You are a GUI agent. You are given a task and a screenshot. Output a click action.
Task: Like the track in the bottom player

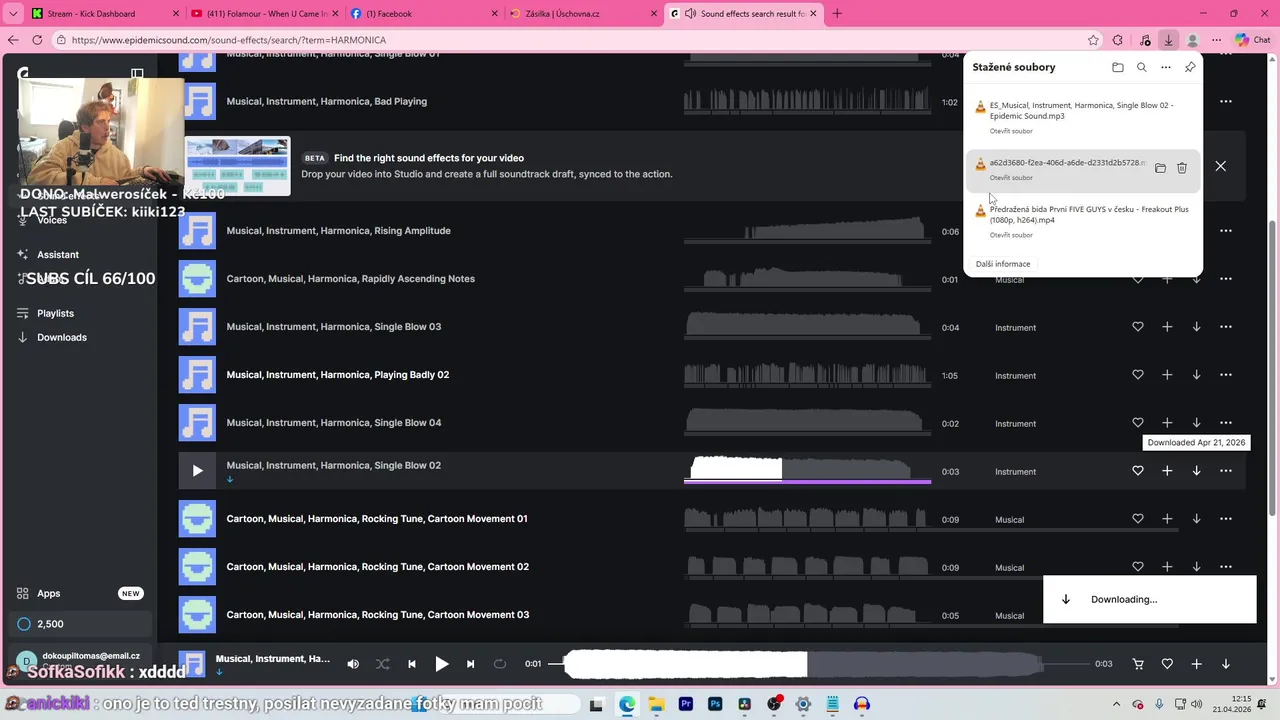[1167, 664]
